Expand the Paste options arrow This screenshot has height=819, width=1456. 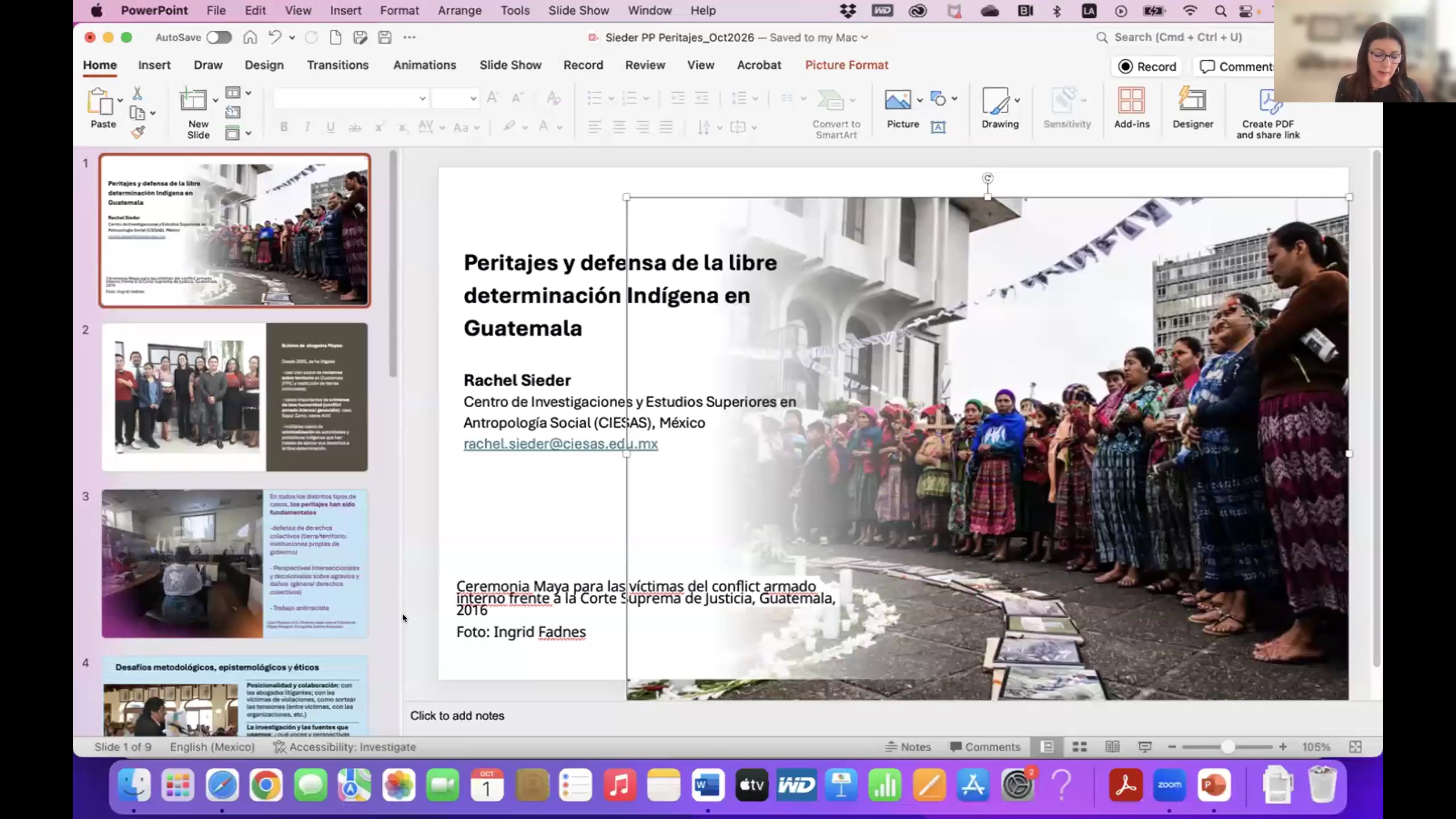[x=120, y=101]
